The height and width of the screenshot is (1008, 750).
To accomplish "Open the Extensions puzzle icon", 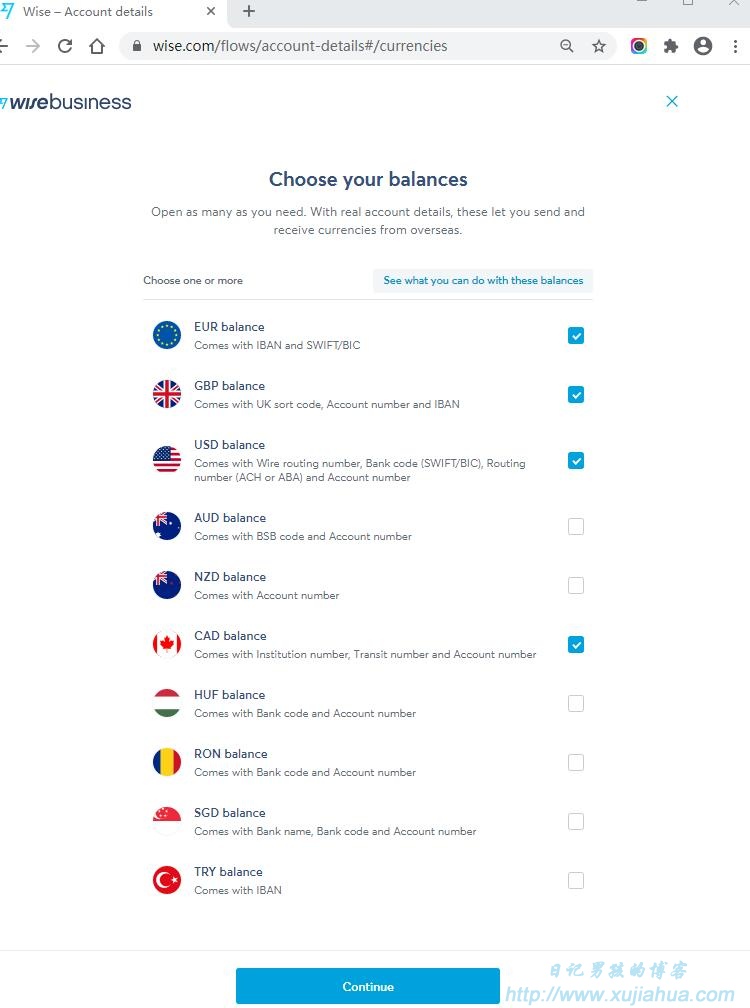I will coord(670,46).
